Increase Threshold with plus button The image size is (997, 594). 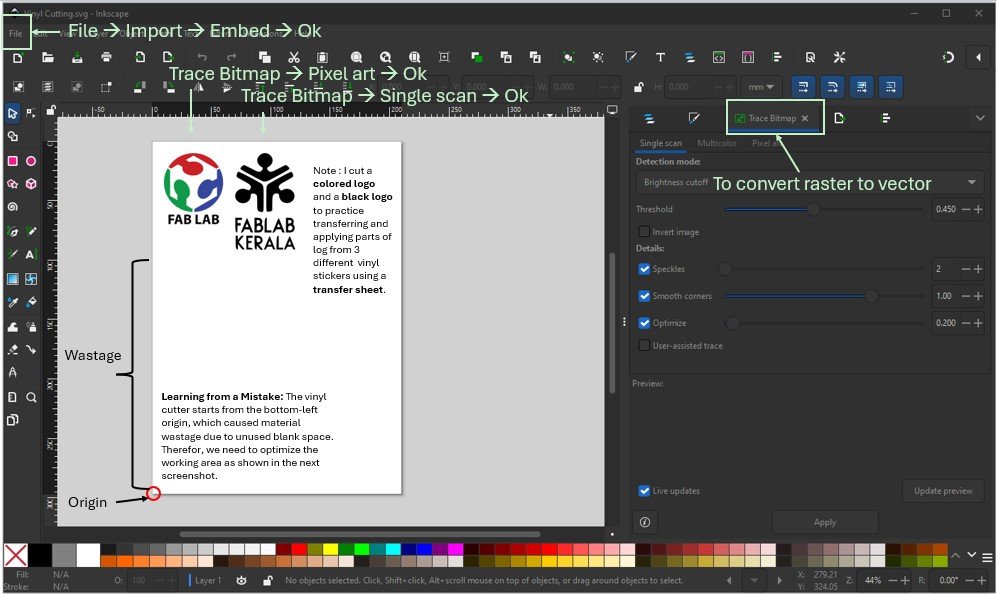click(x=978, y=209)
